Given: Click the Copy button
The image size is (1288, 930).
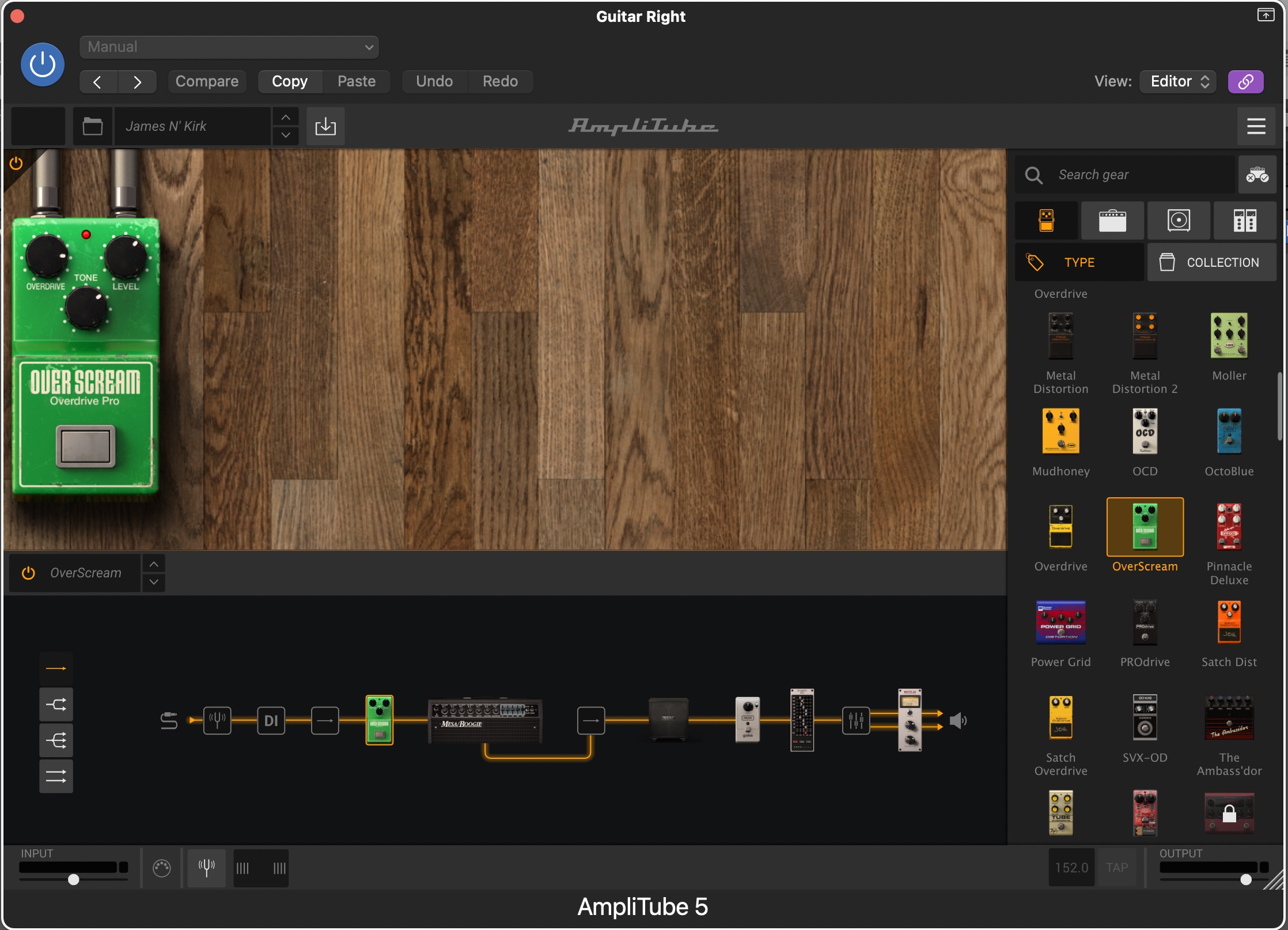Looking at the screenshot, I should pos(290,82).
